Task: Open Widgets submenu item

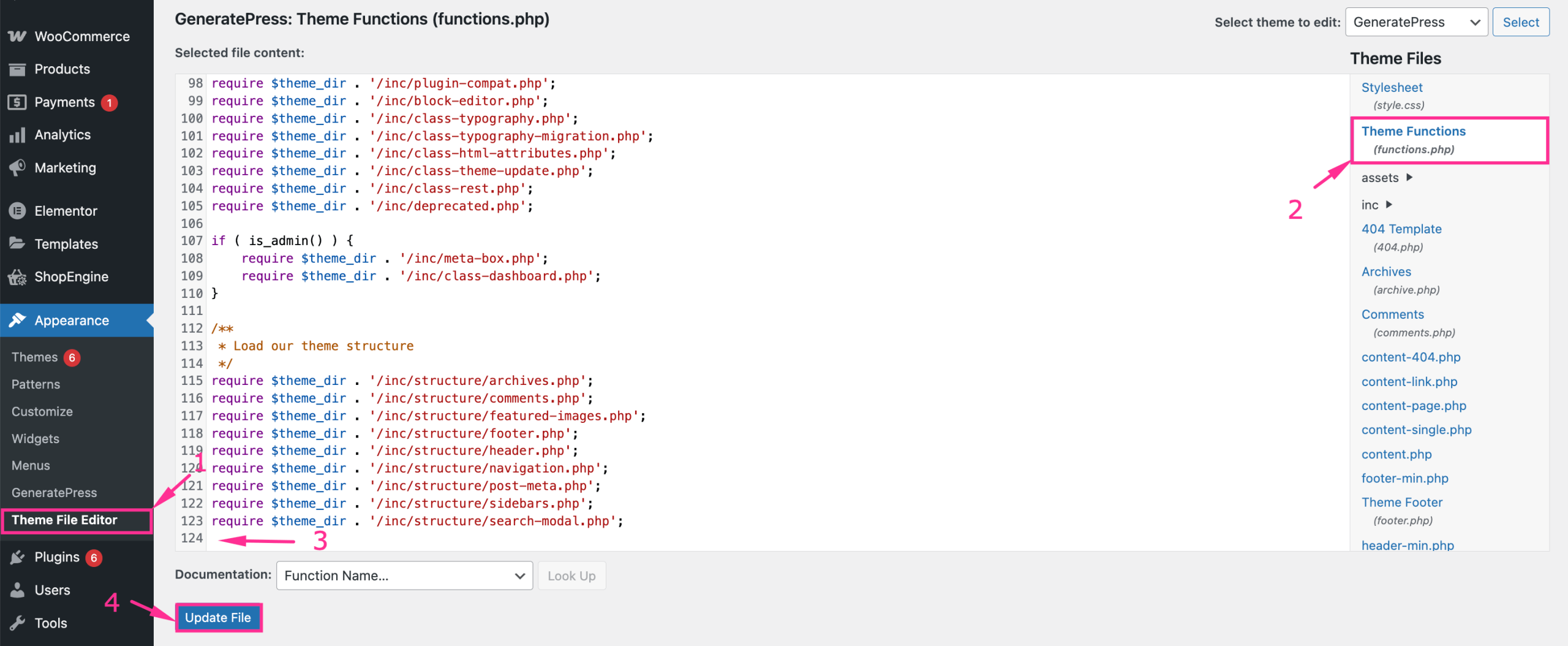Action: (x=36, y=439)
